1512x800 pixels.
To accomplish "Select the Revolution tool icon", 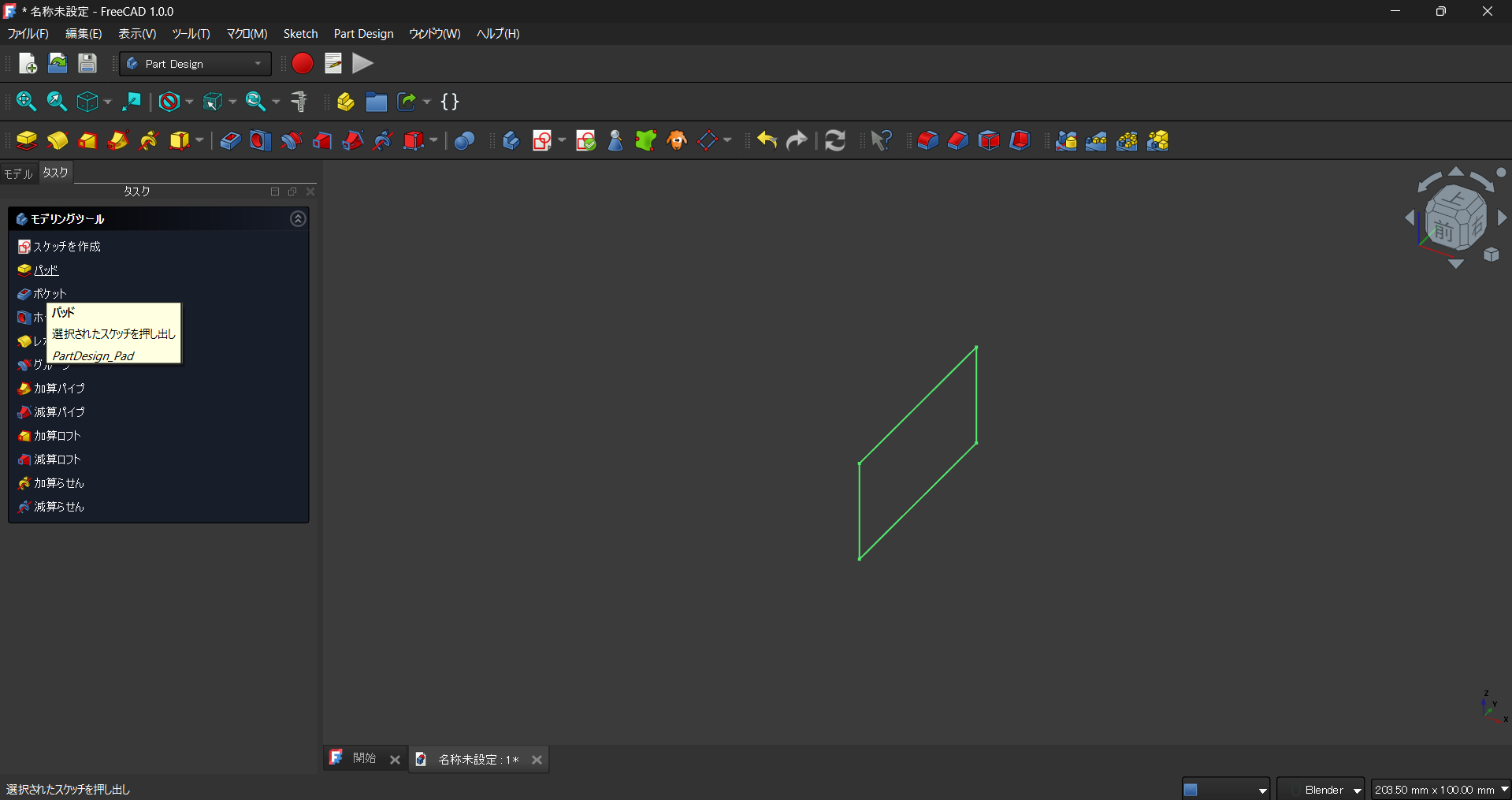I will 57,140.
